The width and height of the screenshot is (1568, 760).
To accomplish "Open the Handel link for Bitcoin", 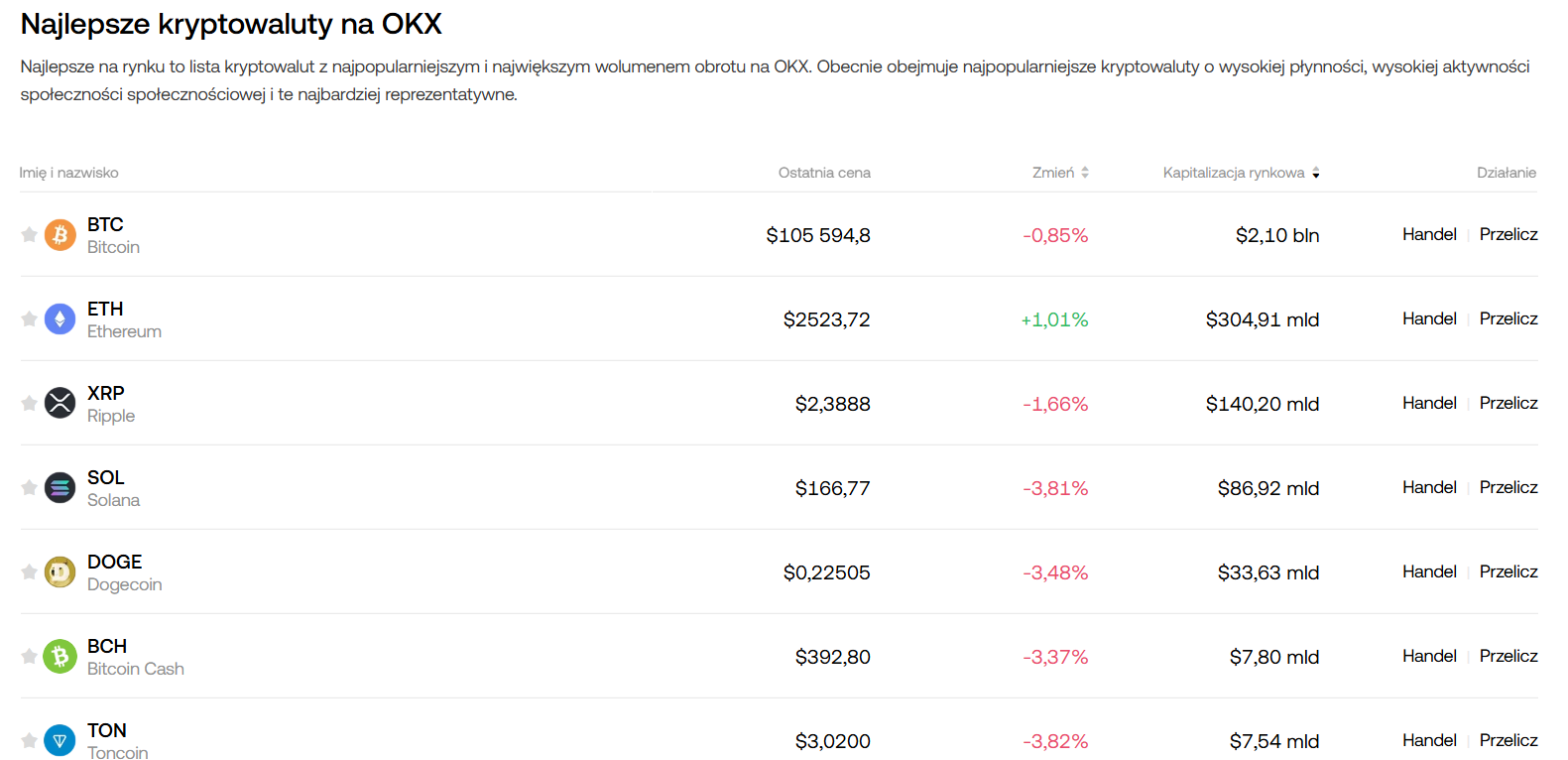I will pyautogui.click(x=1429, y=234).
